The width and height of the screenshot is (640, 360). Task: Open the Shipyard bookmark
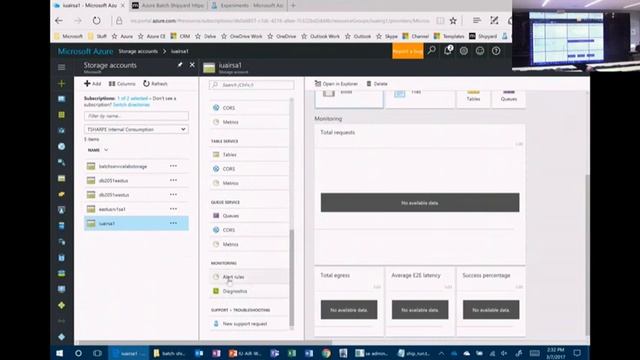pyautogui.click(x=483, y=36)
